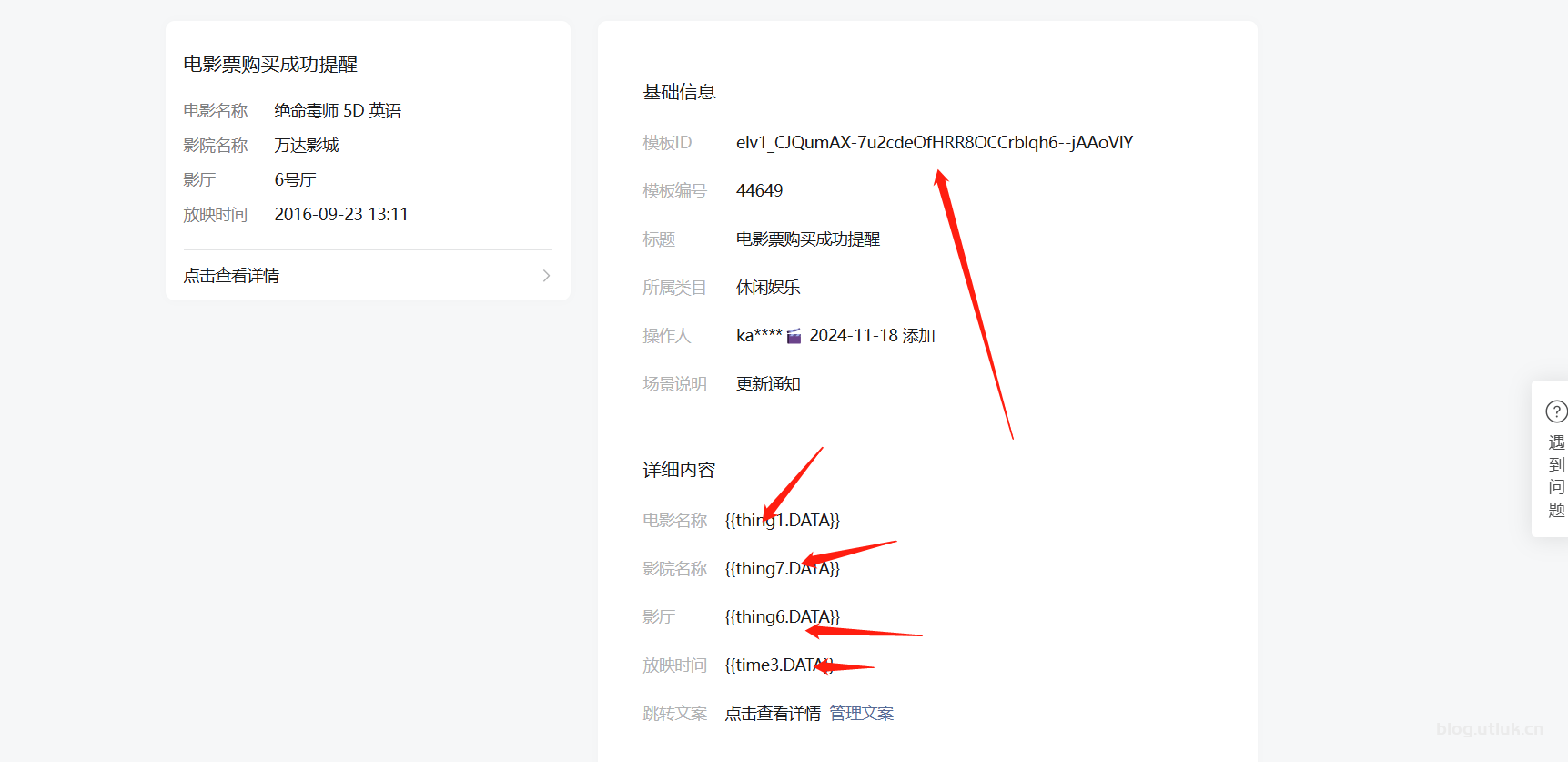Click the 详细内容 section heading
The height and width of the screenshot is (762, 1568).
(x=679, y=471)
